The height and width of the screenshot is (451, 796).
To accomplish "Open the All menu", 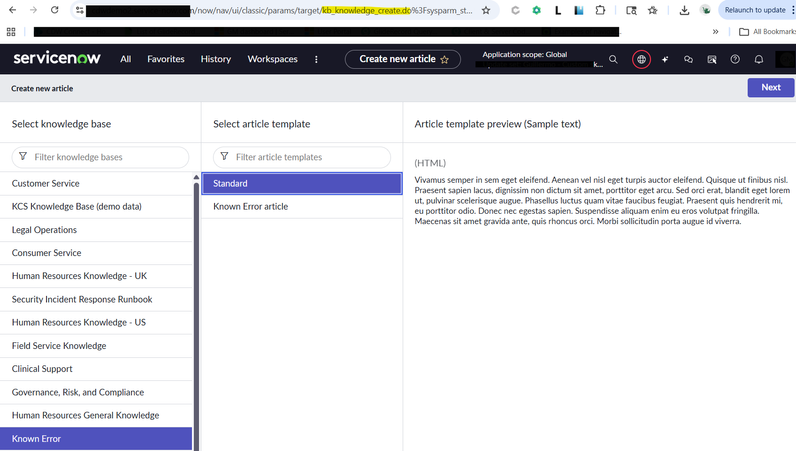I will (x=125, y=59).
